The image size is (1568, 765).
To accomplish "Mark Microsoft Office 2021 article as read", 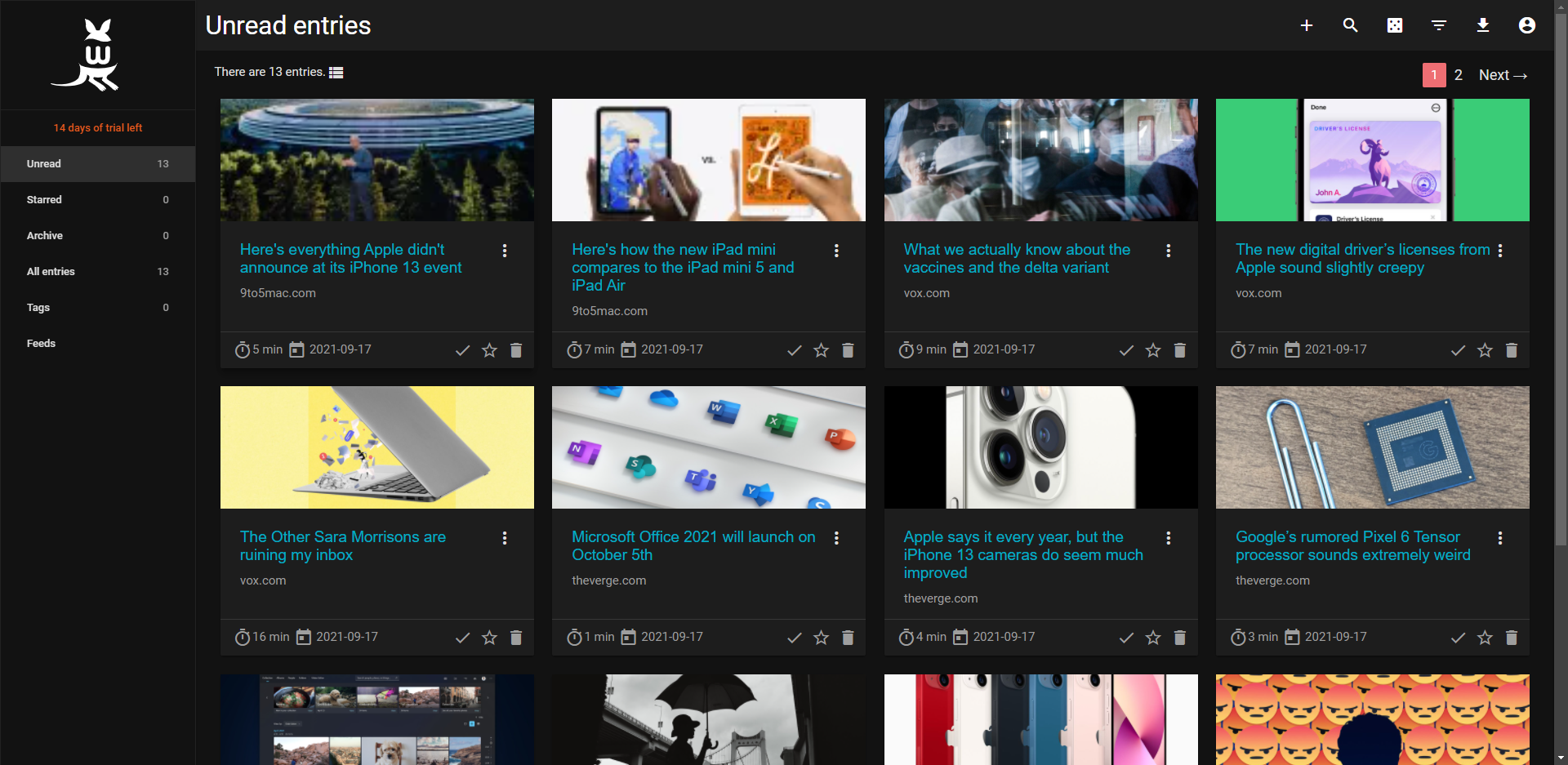I will point(795,638).
